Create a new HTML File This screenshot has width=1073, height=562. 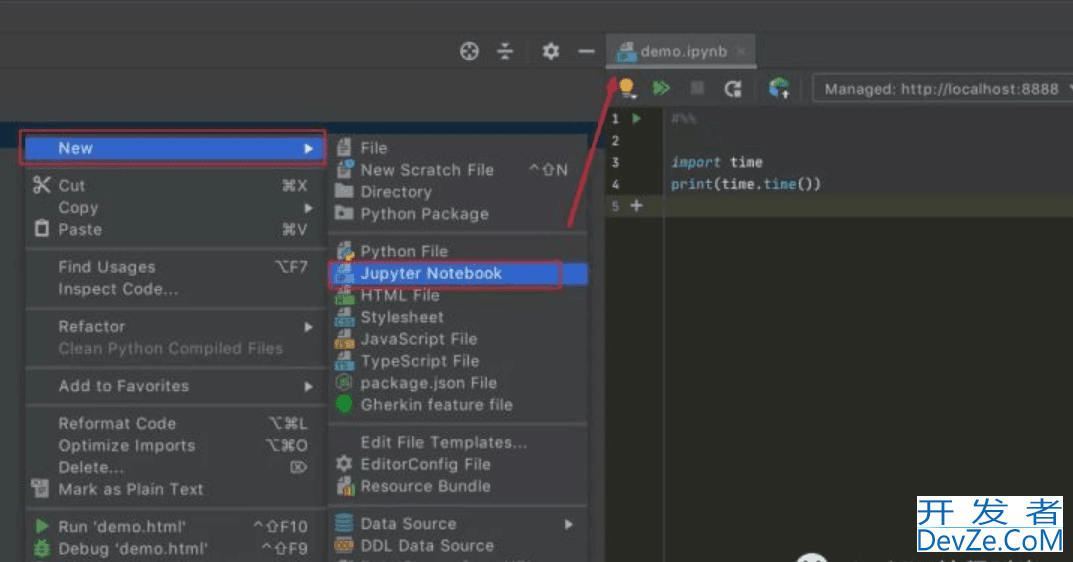[458, 296]
